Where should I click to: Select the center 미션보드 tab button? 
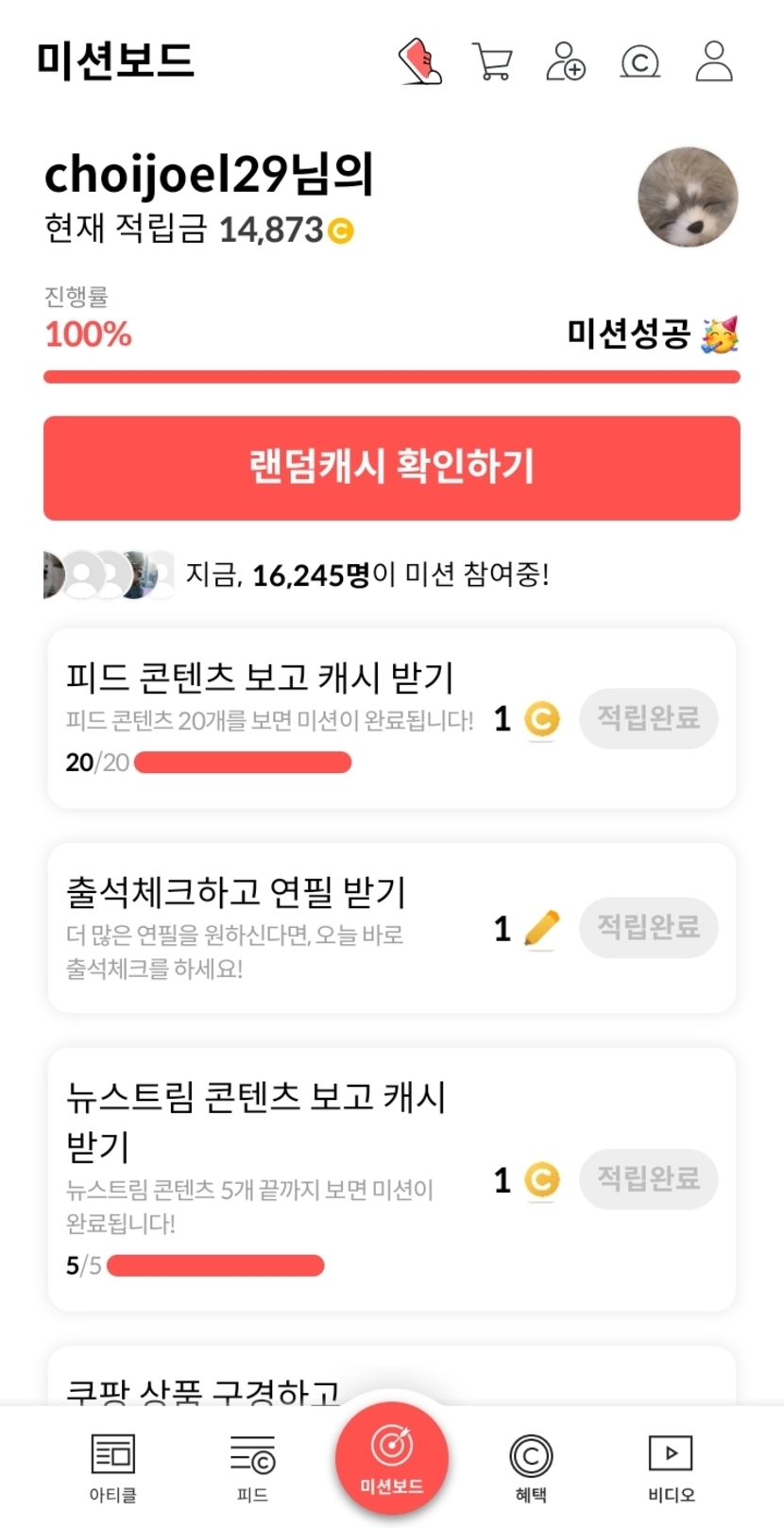pyautogui.click(x=392, y=1458)
